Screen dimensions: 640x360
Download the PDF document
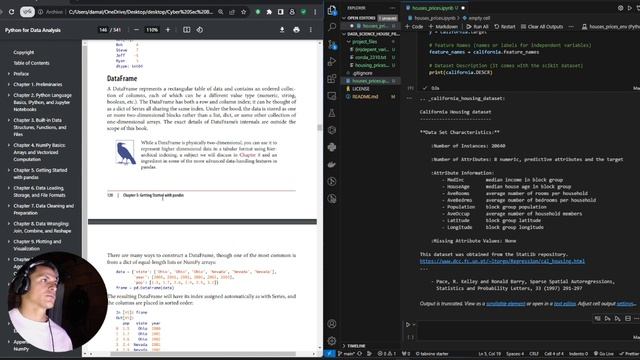click(282, 30)
